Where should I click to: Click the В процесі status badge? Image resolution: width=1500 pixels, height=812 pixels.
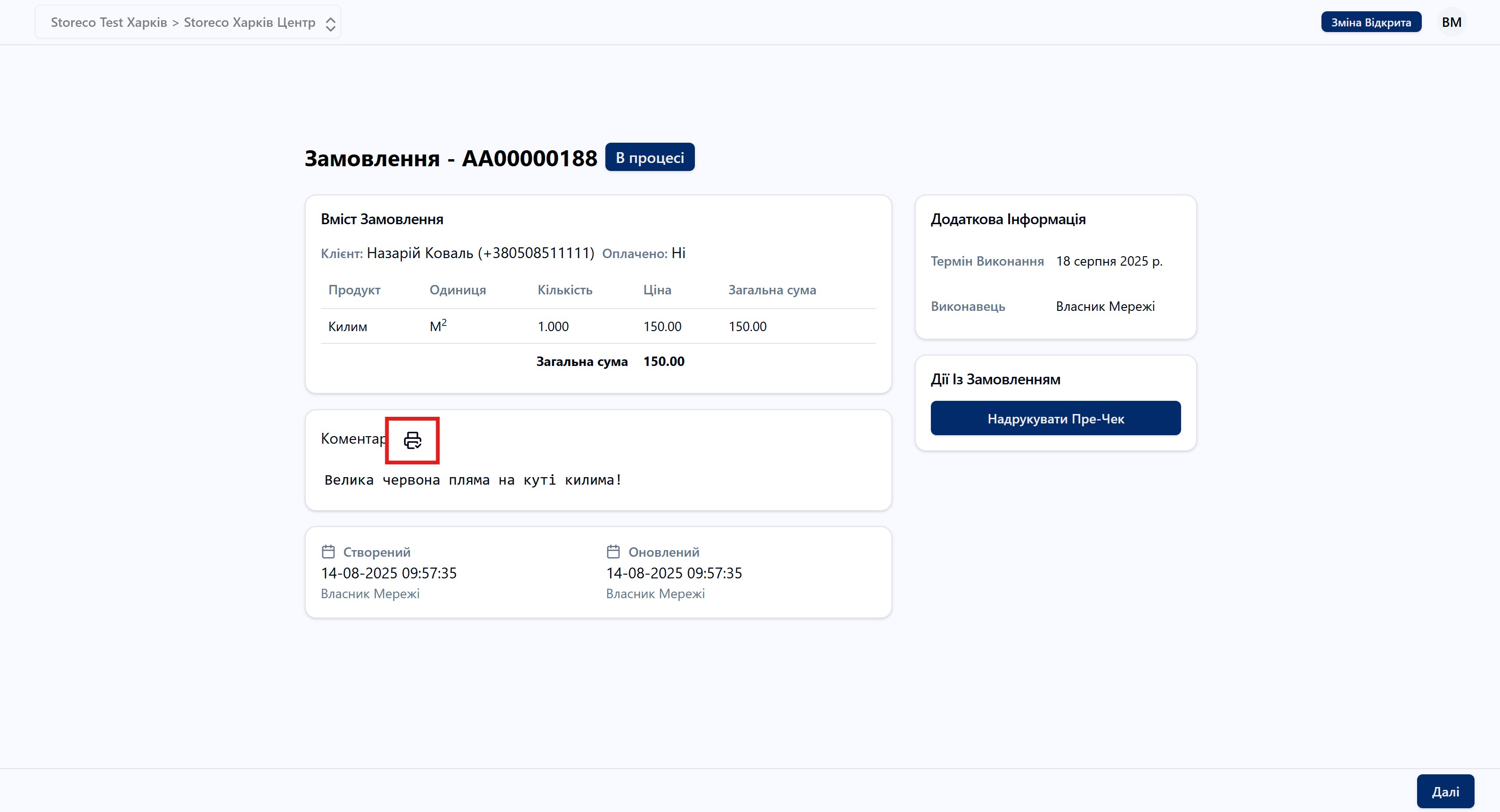click(x=650, y=157)
